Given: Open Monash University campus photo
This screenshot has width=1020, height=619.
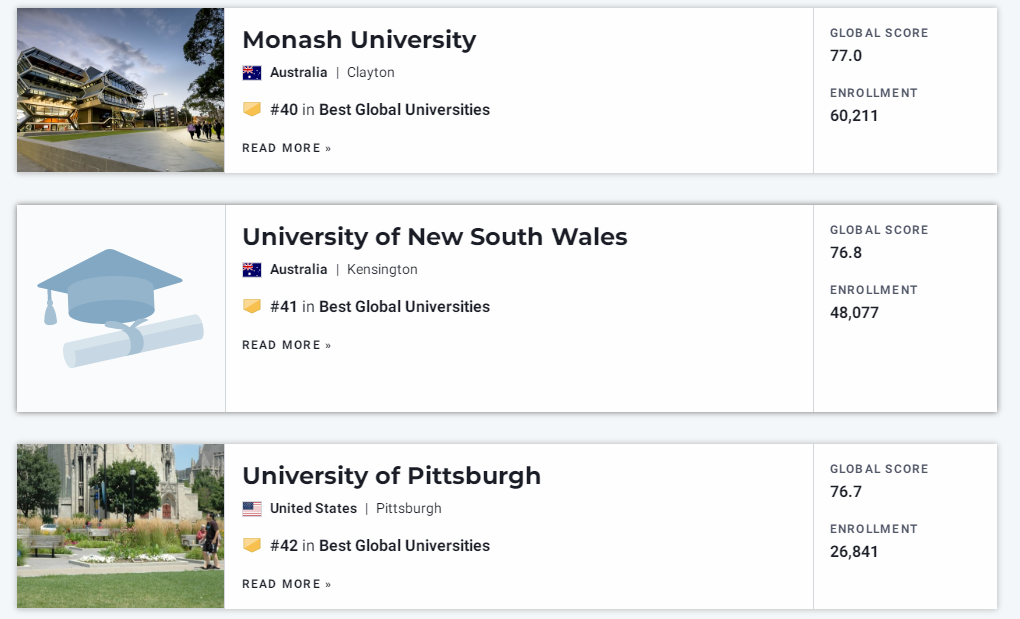Looking at the screenshot, I should pos(120,90).
